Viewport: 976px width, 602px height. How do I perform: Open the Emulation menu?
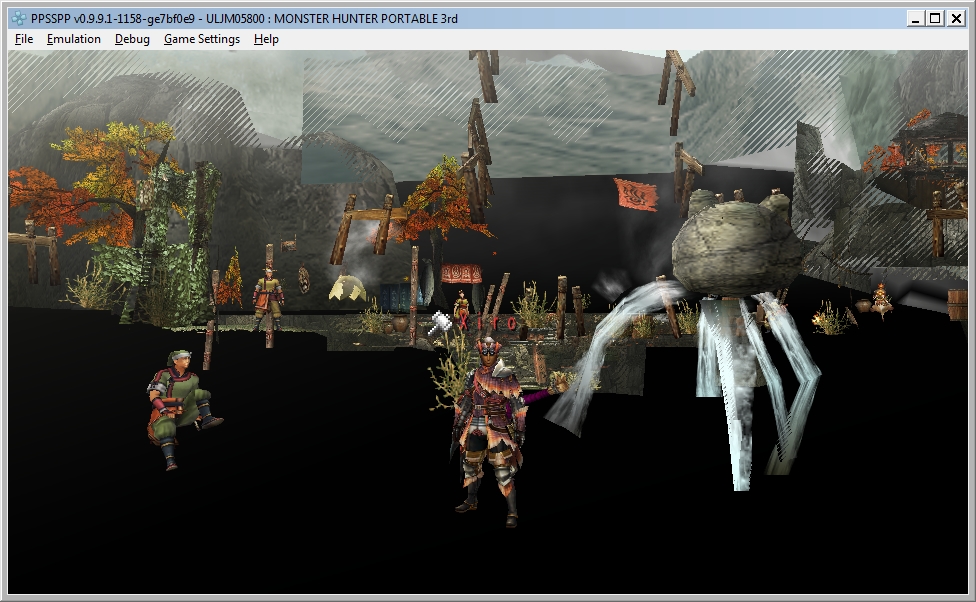(x=74, y=39)
